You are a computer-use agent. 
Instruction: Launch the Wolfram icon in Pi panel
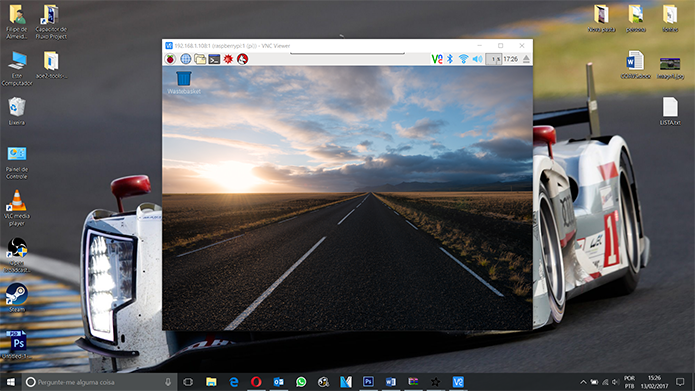point(242,59)
